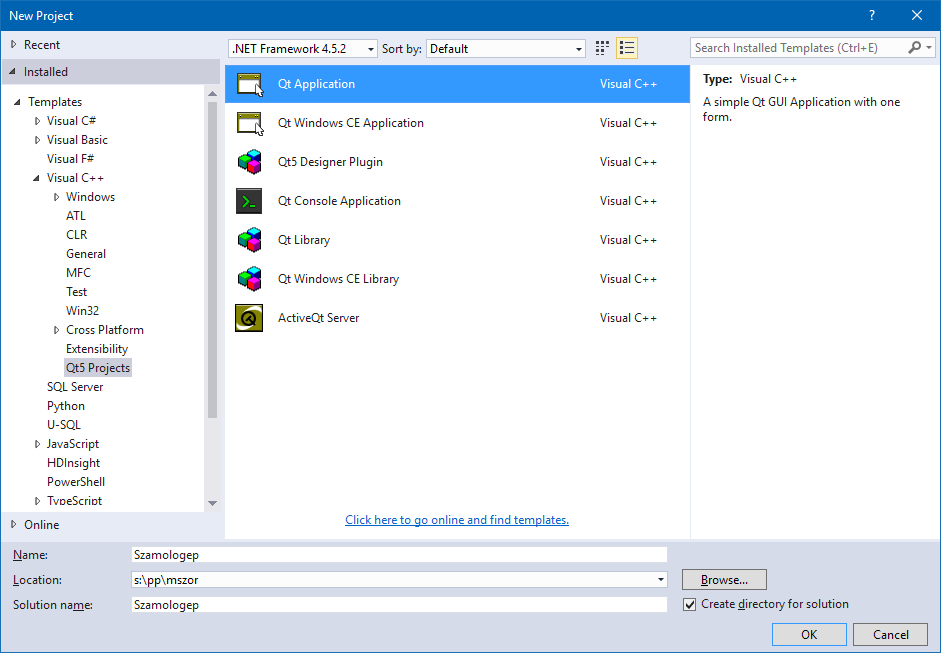Select the Qt5 Designer Plugin cubes icon
941x653 pixels.
point(250,162)
